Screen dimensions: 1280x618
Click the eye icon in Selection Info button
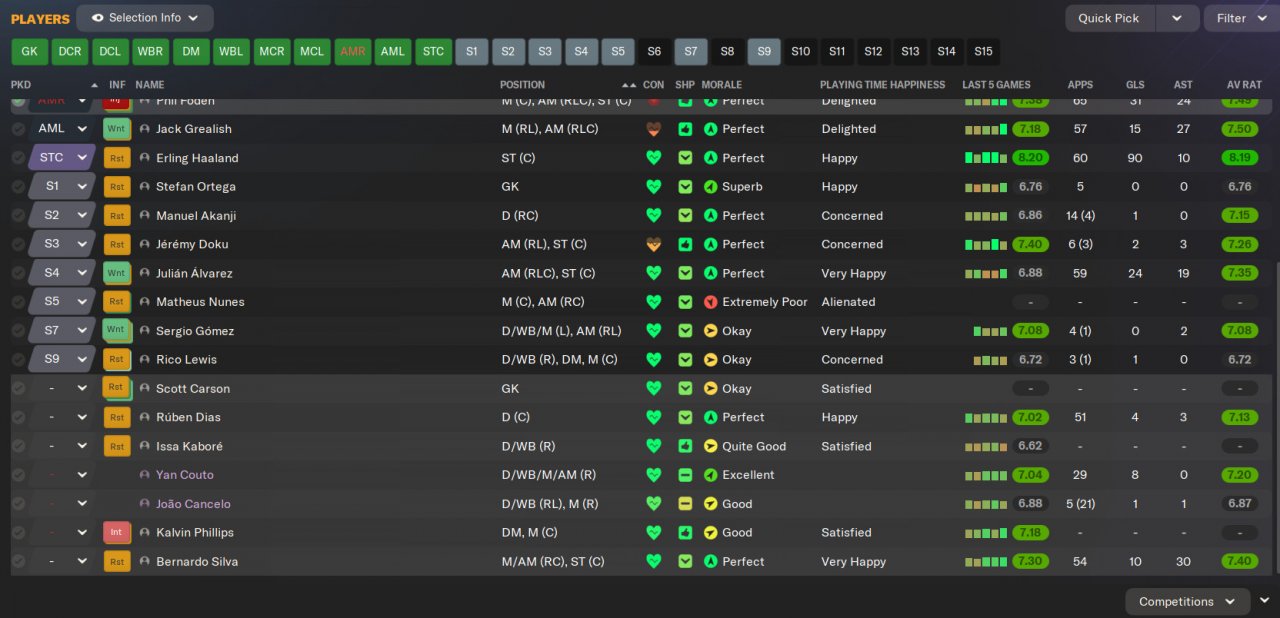click(97, 18)
